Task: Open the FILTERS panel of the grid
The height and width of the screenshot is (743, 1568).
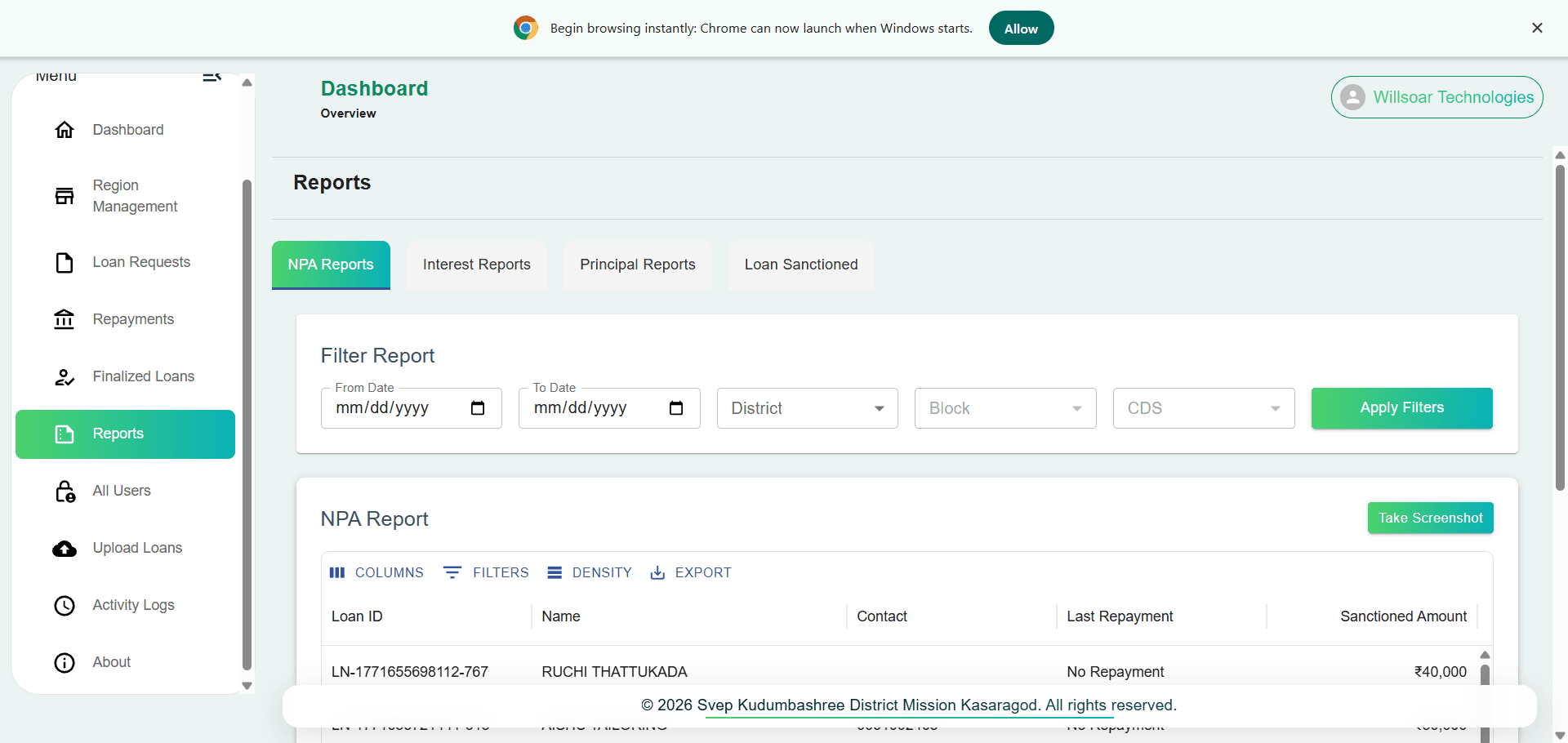Action: (x=487, y=572)
